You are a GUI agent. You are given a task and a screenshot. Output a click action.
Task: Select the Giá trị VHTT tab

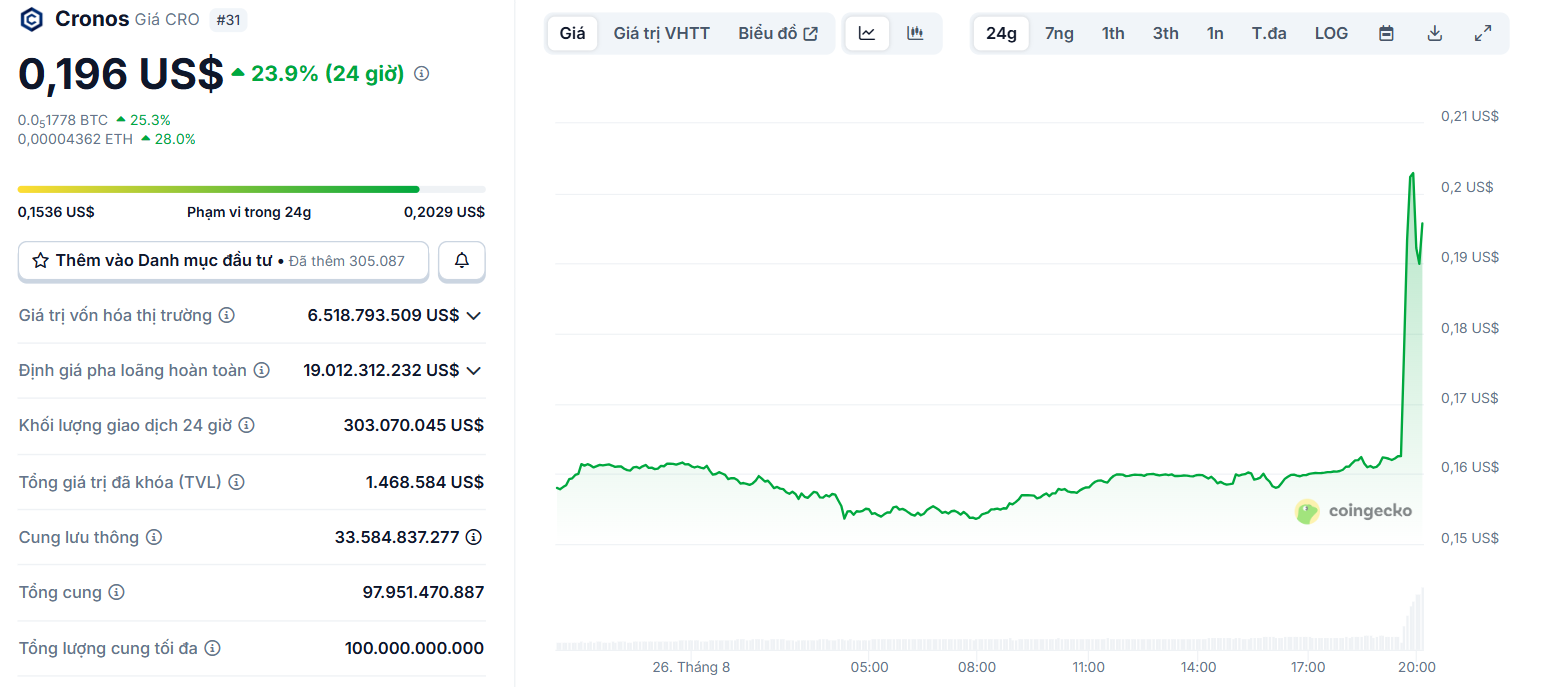tap(662, 33)
